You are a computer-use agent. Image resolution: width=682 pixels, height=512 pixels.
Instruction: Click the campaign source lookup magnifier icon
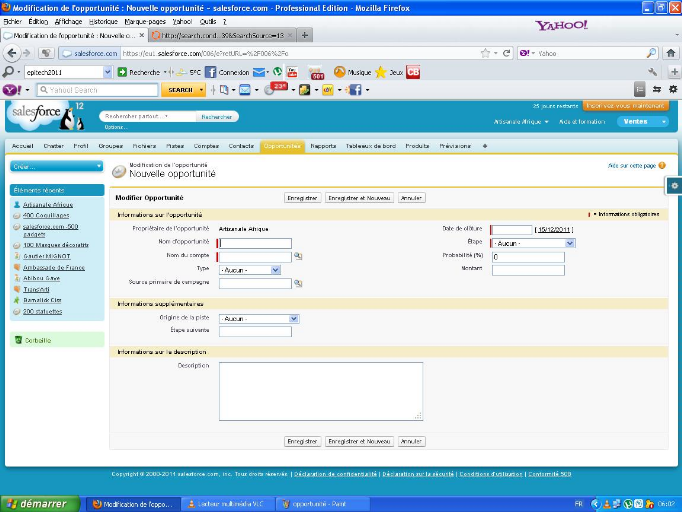(x=298, y=283)
